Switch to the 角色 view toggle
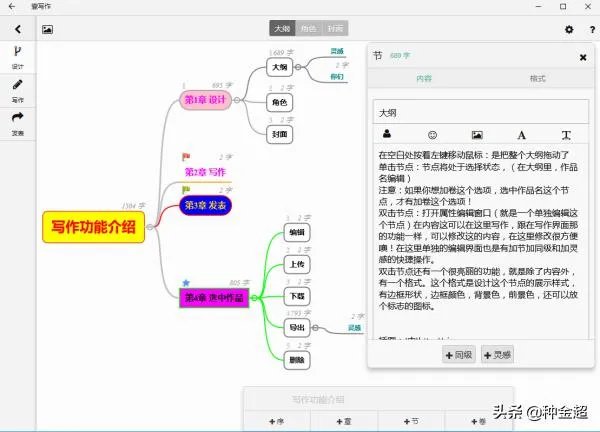The width and height of the screenshot is (600, 432). click(x=308, y=29)
